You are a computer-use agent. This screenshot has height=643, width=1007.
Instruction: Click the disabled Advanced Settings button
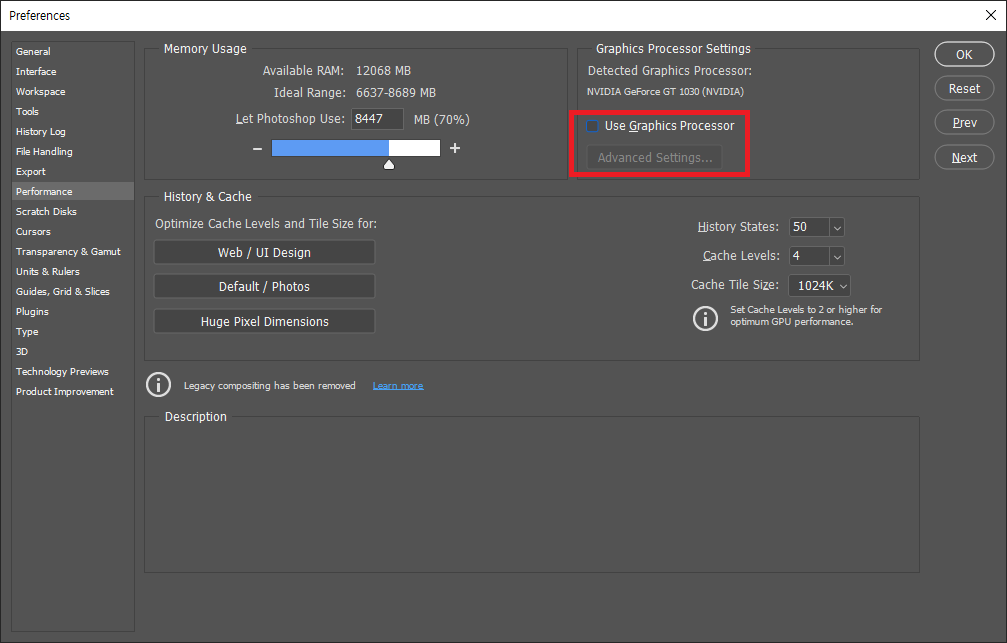[x=654, y=157]
